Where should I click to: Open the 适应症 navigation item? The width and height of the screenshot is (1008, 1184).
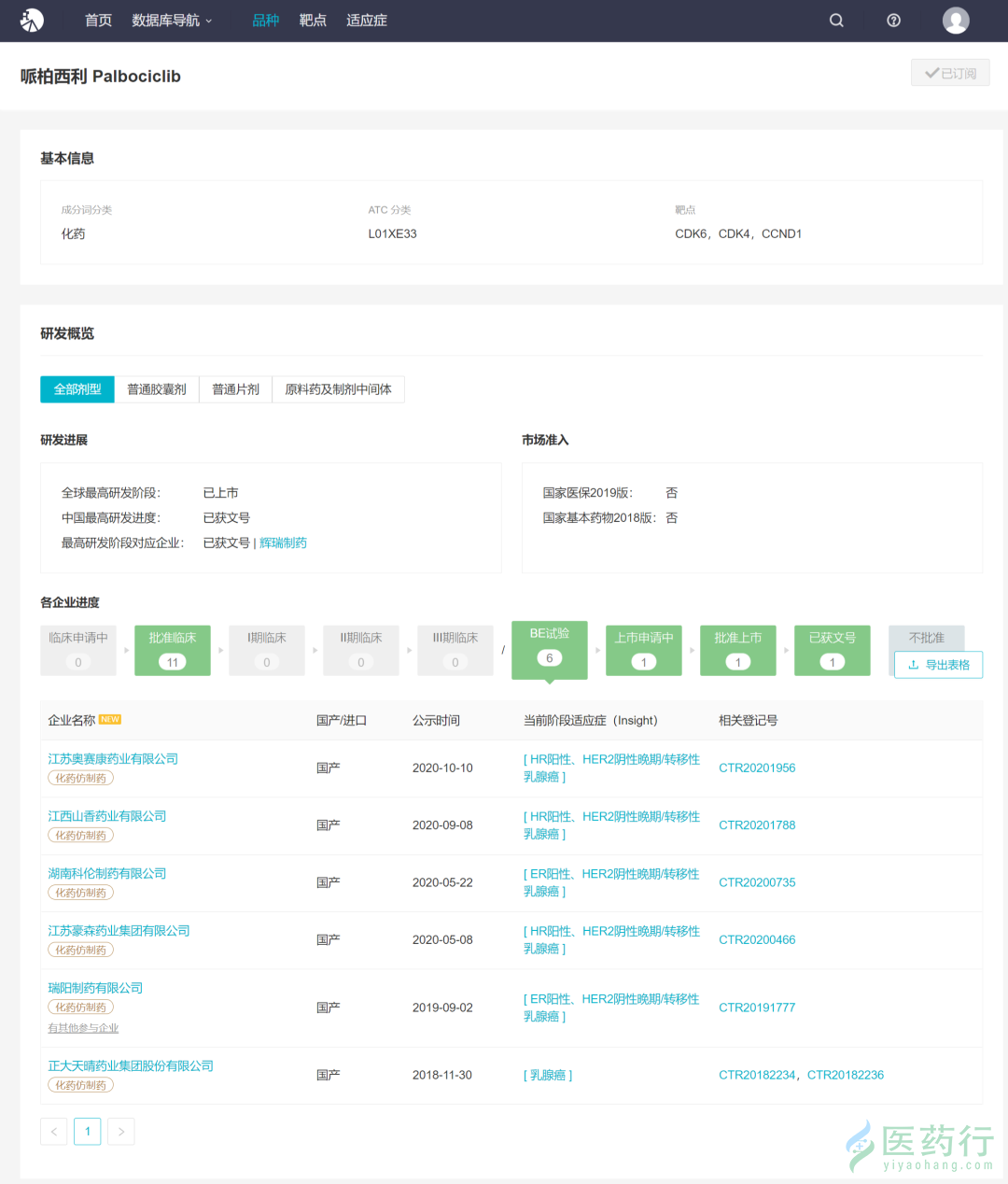367,21
